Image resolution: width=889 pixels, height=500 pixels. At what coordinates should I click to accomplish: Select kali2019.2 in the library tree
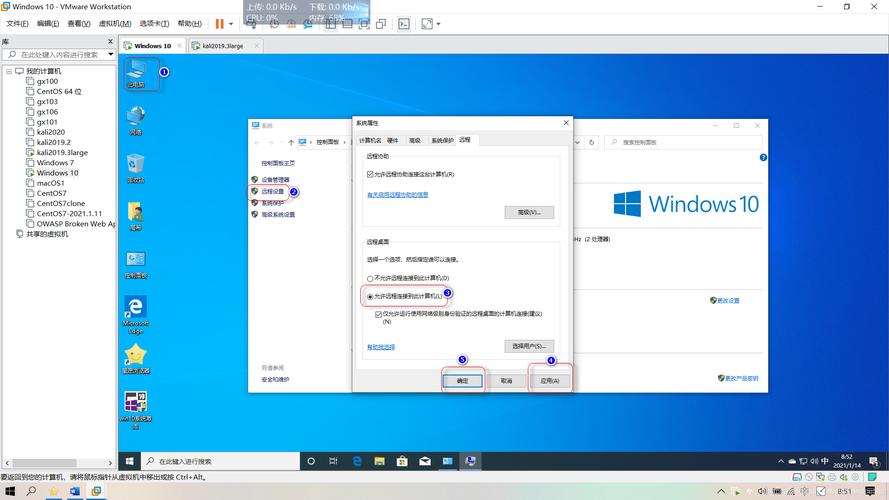48,142
